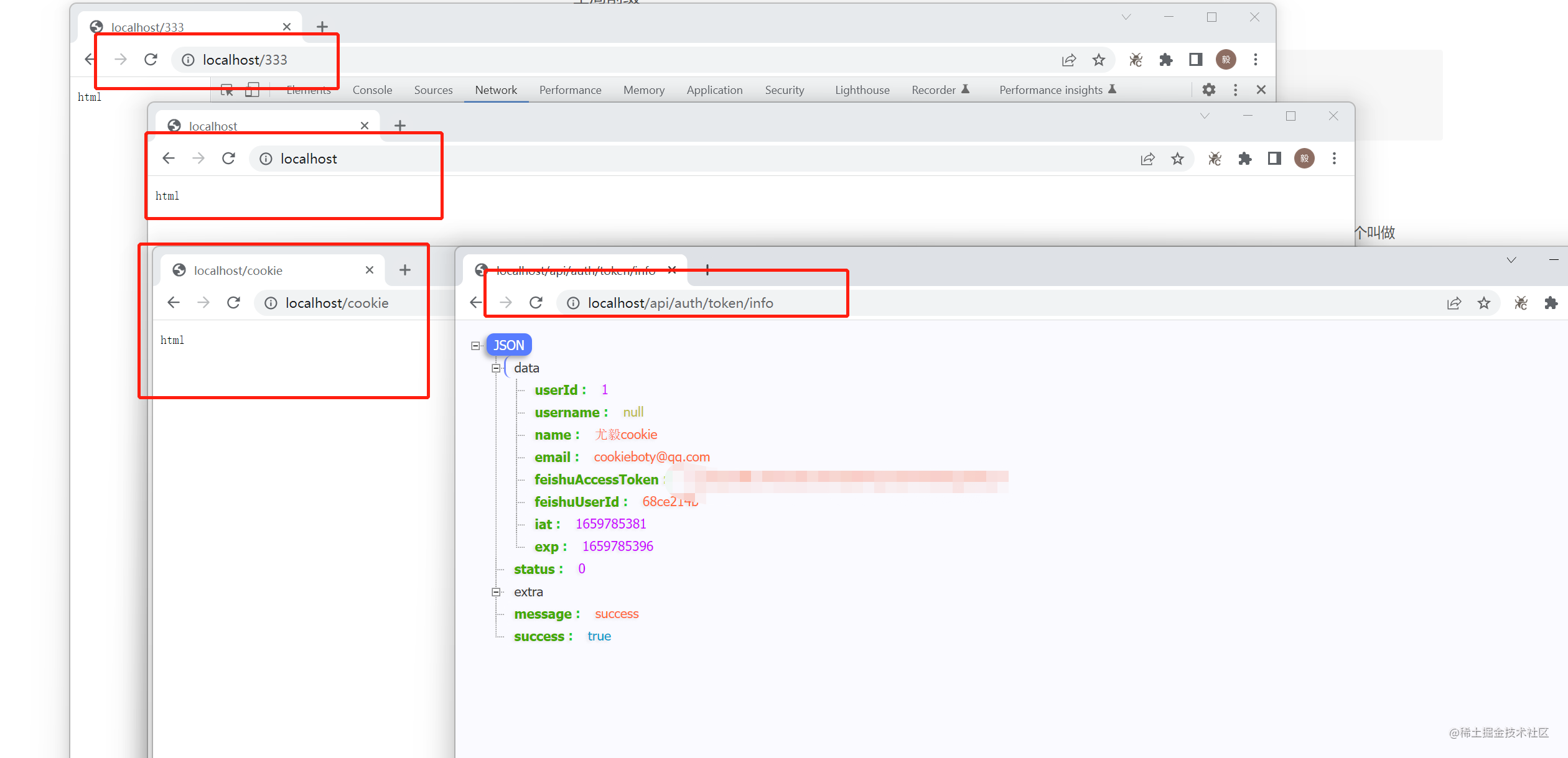Collapse the JSON root node
The width and height of the screenshot is (1568, 758).
pos(475,346)
